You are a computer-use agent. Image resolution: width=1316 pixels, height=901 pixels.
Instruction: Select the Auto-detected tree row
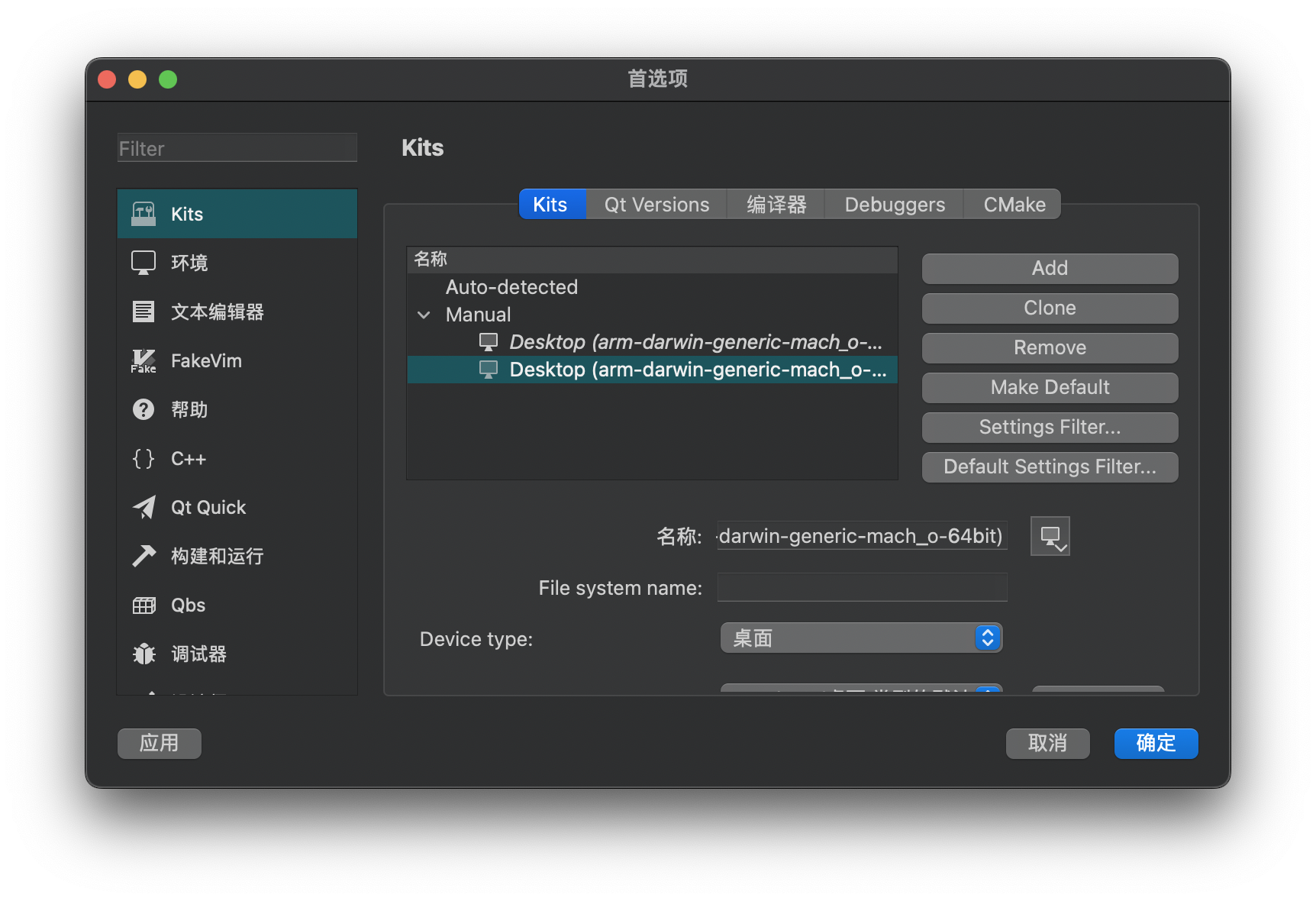point(653,287)
